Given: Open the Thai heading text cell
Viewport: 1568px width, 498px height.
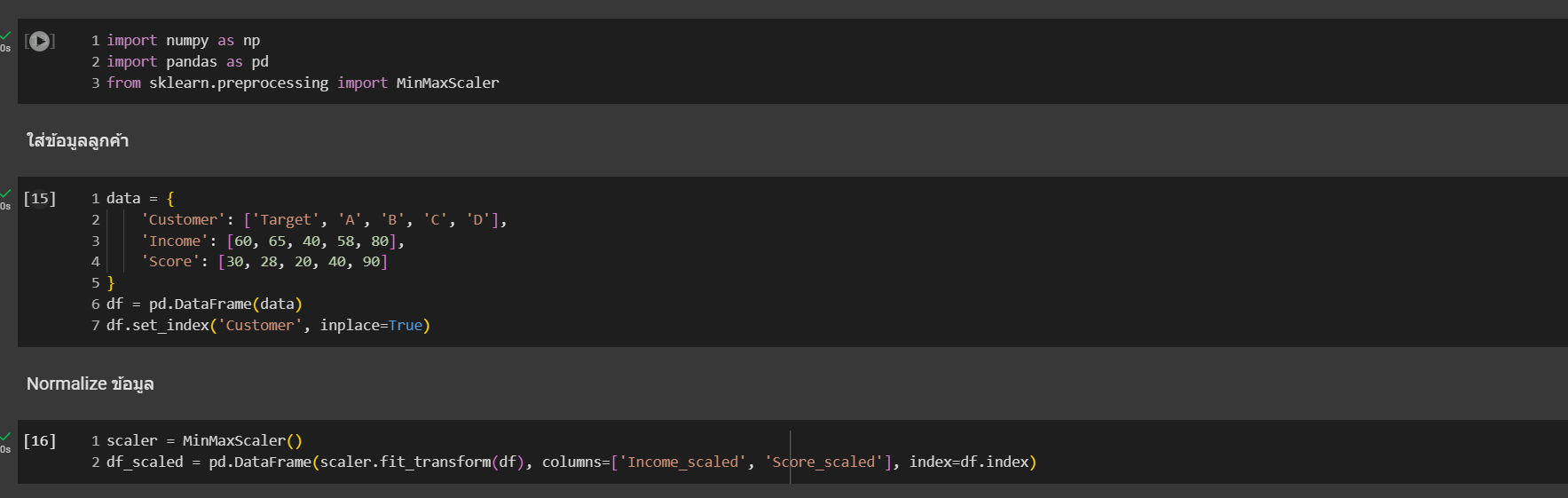Looking at the screenshot, I should 77,140.
